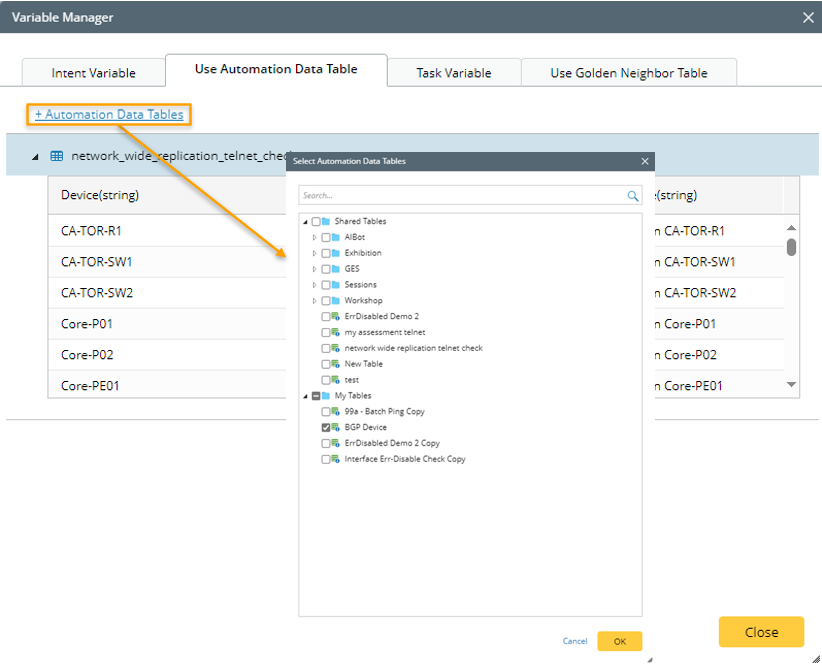Image resolution: width=822 pixels, height=668 pixels.
Task: Click into the Search input field
Action: coord(460,196)
